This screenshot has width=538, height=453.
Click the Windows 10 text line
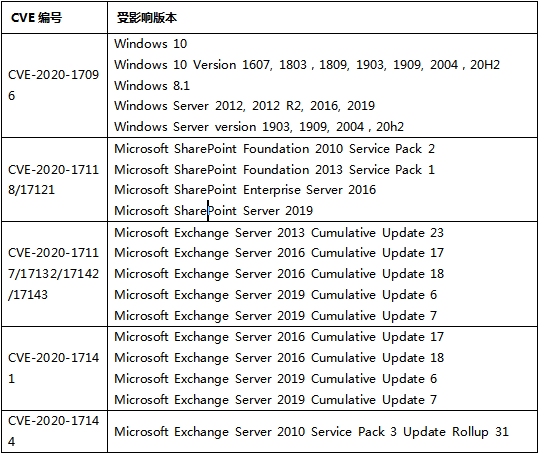coord(151,44)
